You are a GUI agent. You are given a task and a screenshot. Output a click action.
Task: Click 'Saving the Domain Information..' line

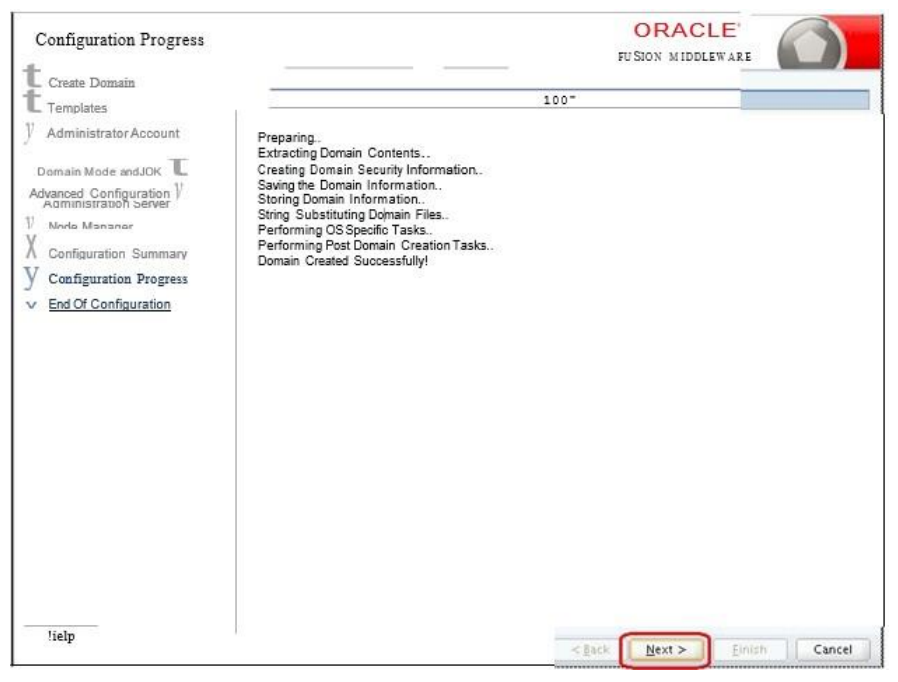349,186
